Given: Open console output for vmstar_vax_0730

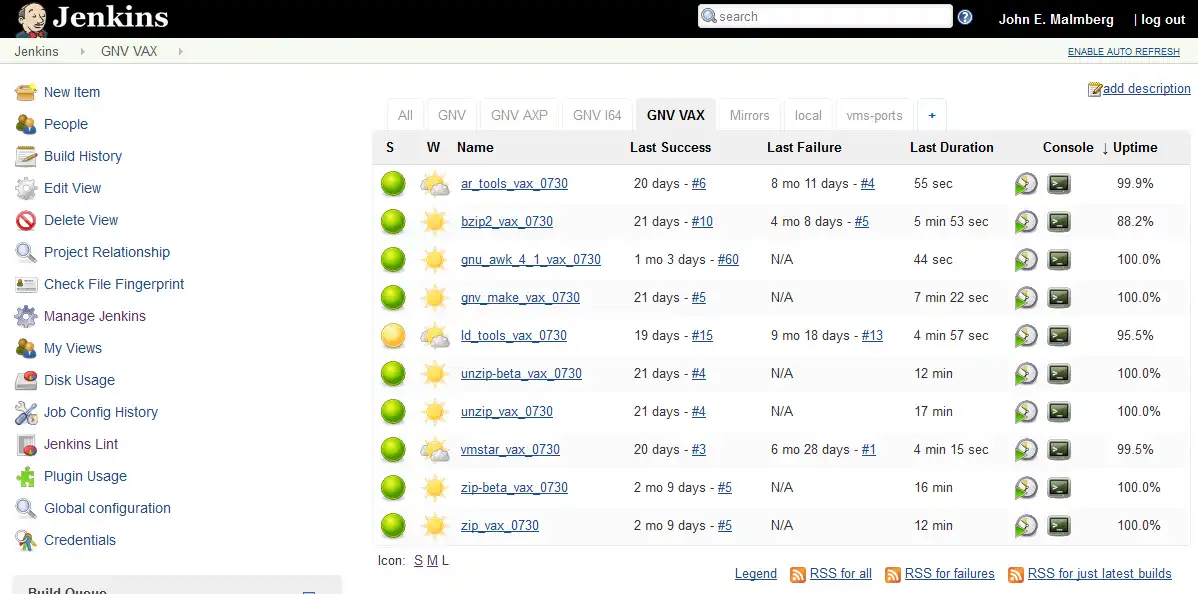Looking at the screenshot, I should (1058, 450).
